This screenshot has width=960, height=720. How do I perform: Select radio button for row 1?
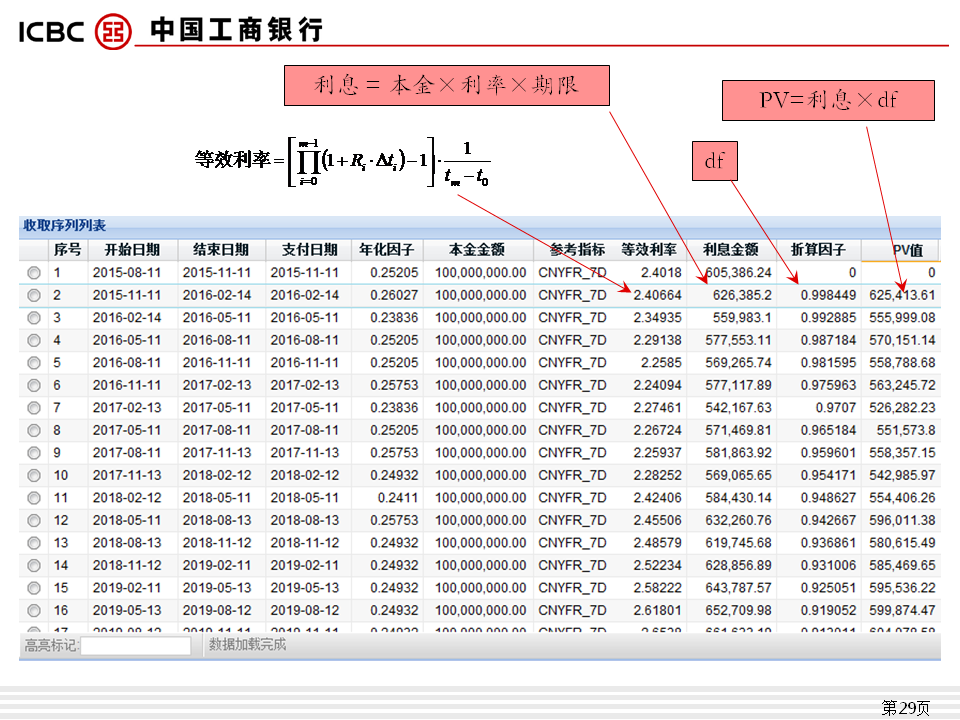tap(34, 272)
